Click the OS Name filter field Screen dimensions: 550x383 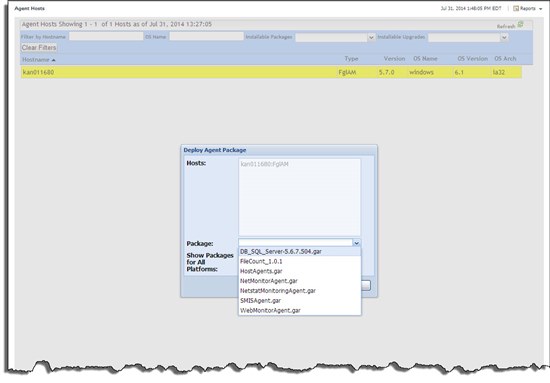[206, 36]
